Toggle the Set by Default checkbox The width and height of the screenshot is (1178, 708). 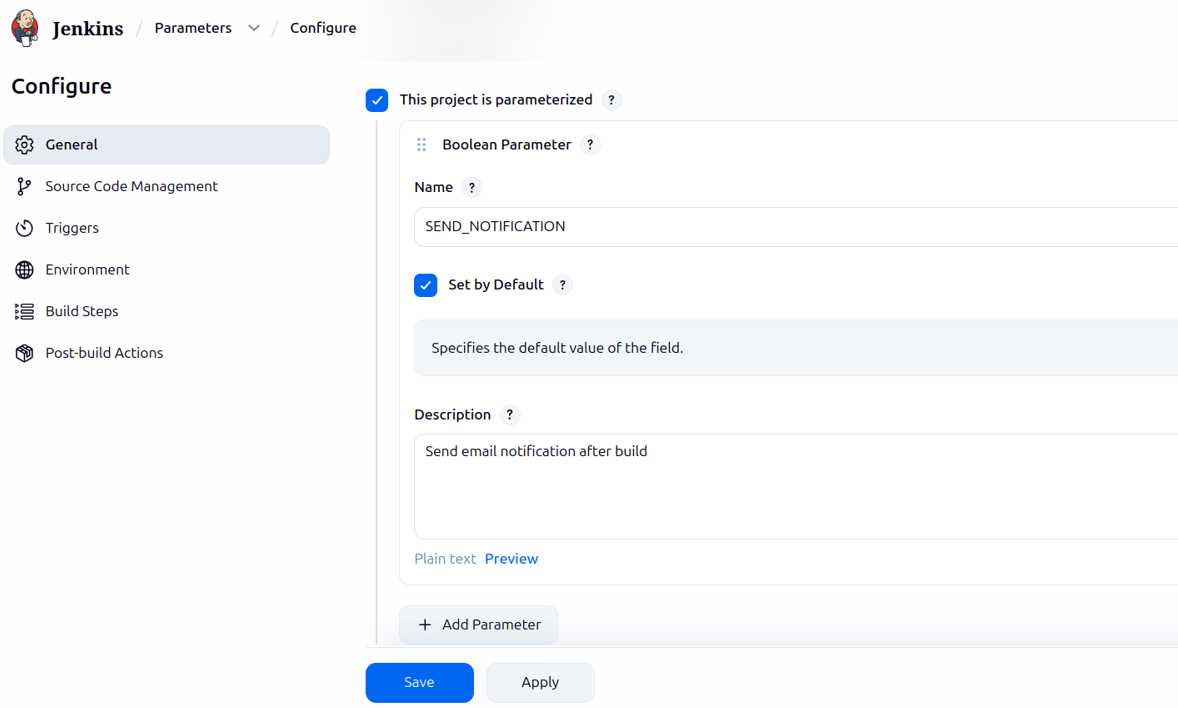(426, 285)
